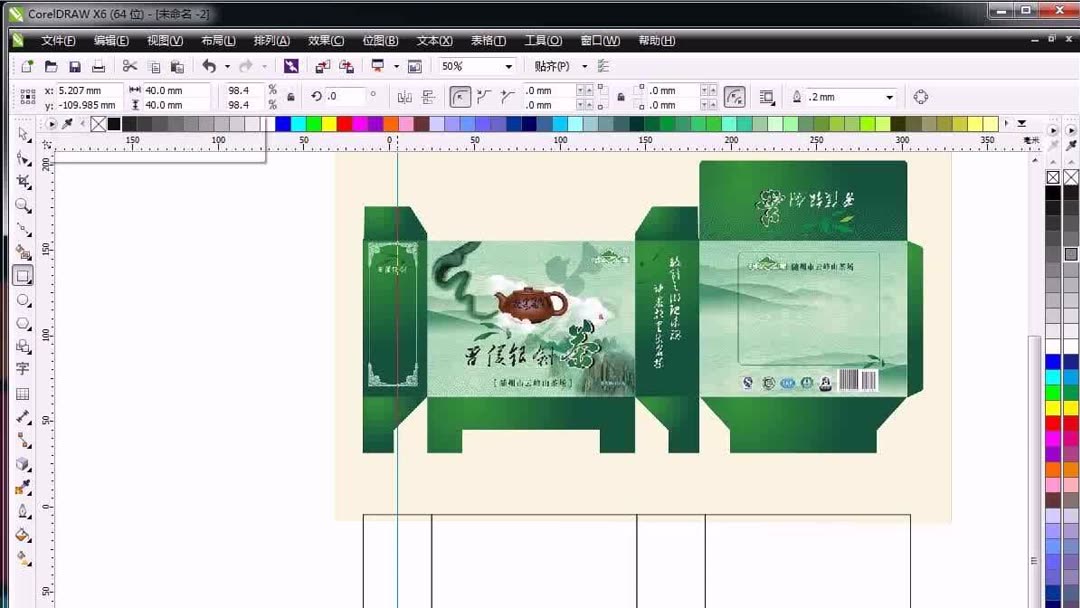Click the Paste icon in the toolbar
Screen dimensions: 1080x608
coord(179,66)
